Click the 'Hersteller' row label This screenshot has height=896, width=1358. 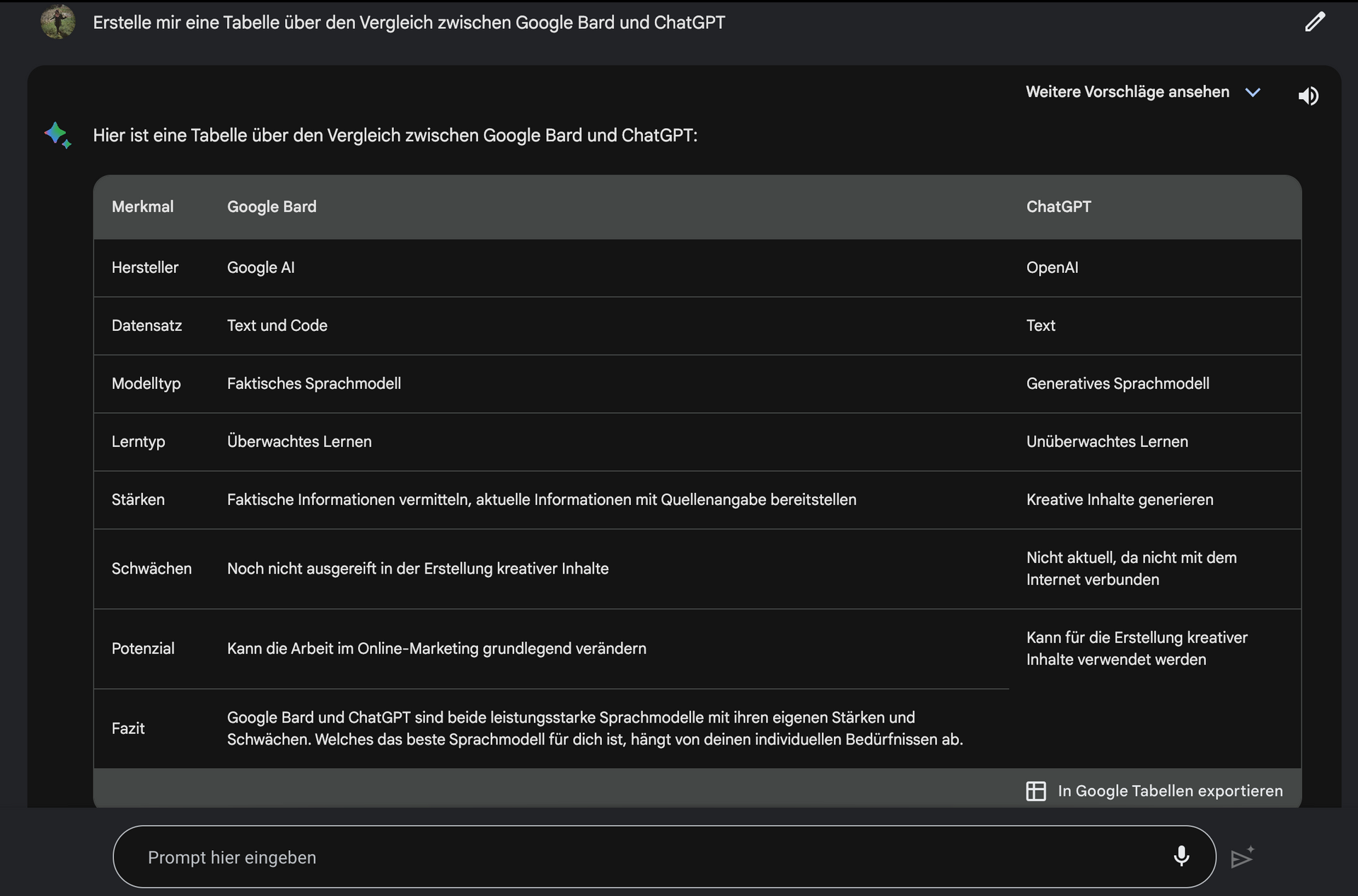pyautogui.click(x=145, y=267)
